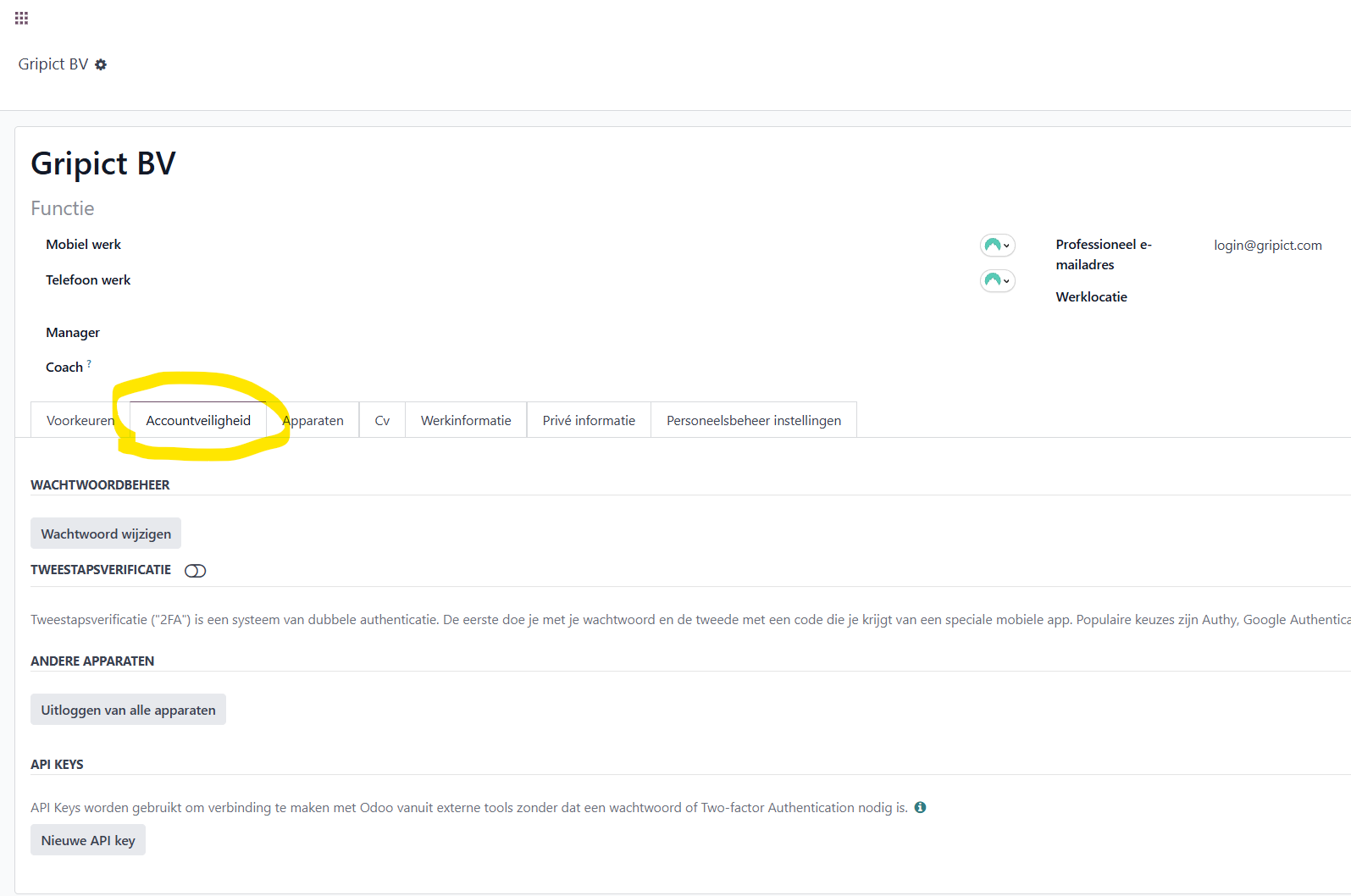The image size is (1351, 896).
Task: Switch to the Cv tab
Action: pos(382,421)
